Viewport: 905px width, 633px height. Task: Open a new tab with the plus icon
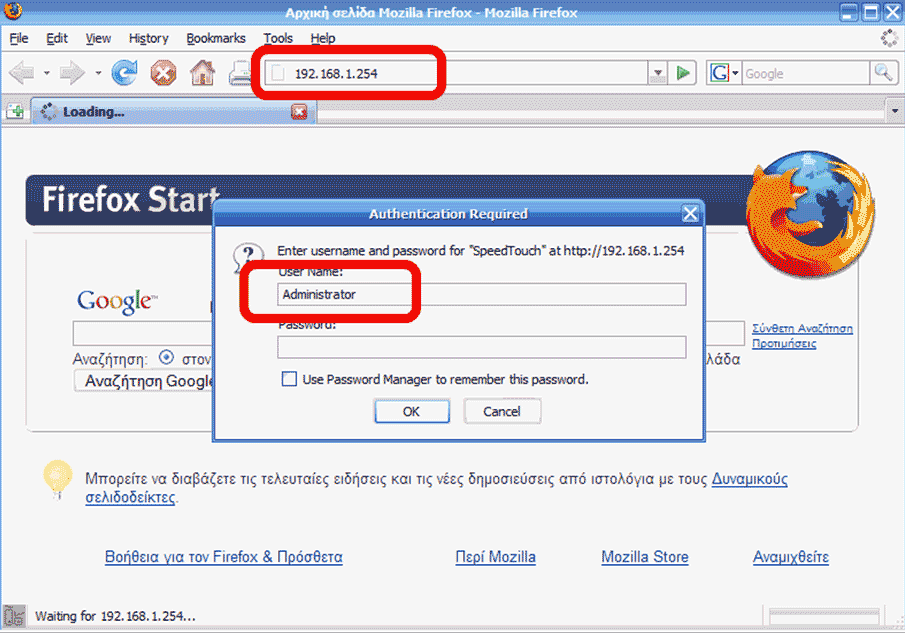[x=14, y=110]
